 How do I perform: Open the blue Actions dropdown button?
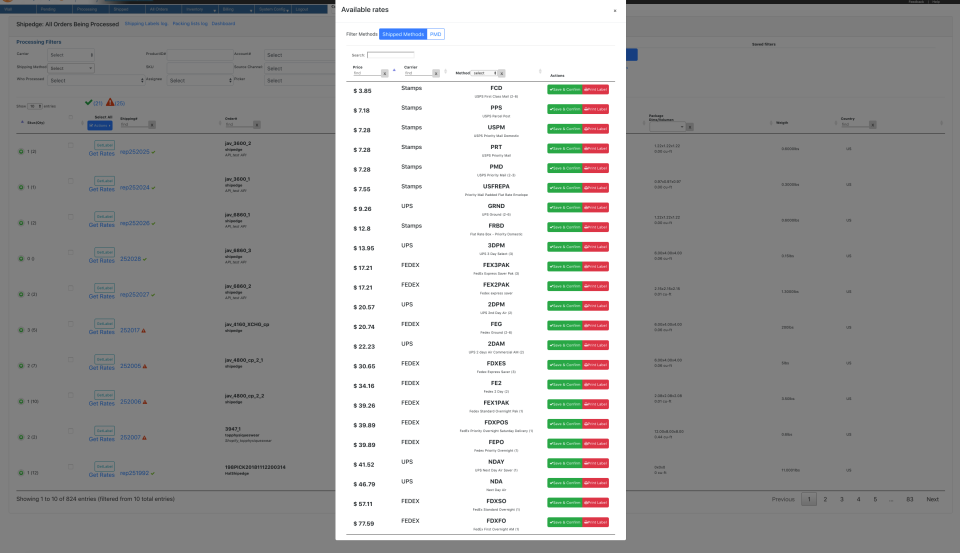coord(100,126)
